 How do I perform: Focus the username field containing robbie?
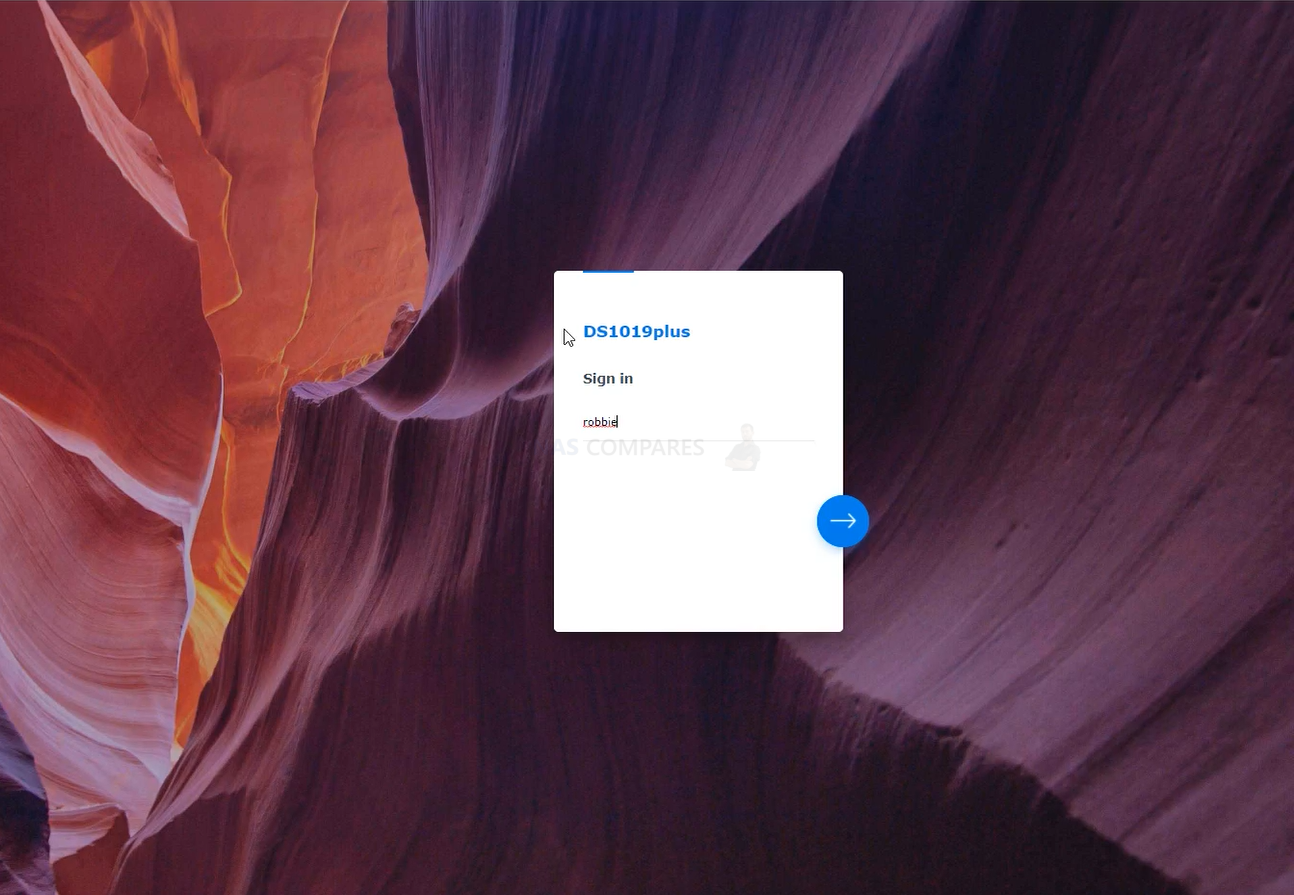[x=698, y=422]
